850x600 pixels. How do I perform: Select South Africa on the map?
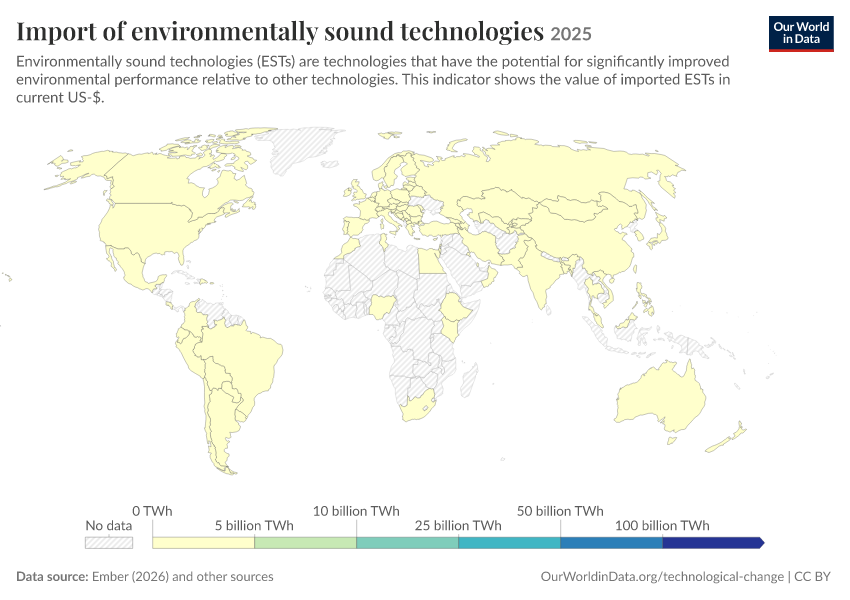(416, 408)
